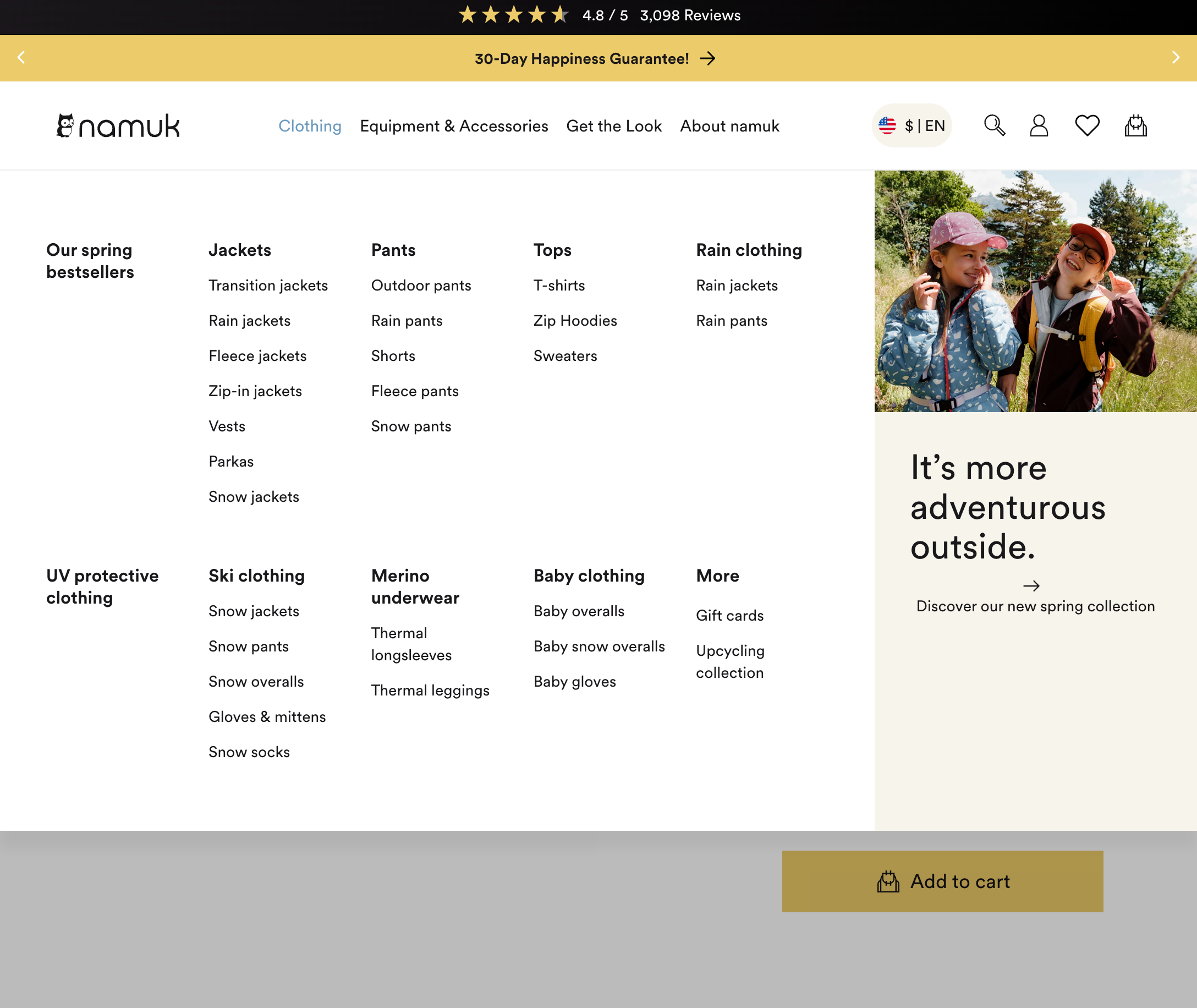Open the user account icon

1039,125
